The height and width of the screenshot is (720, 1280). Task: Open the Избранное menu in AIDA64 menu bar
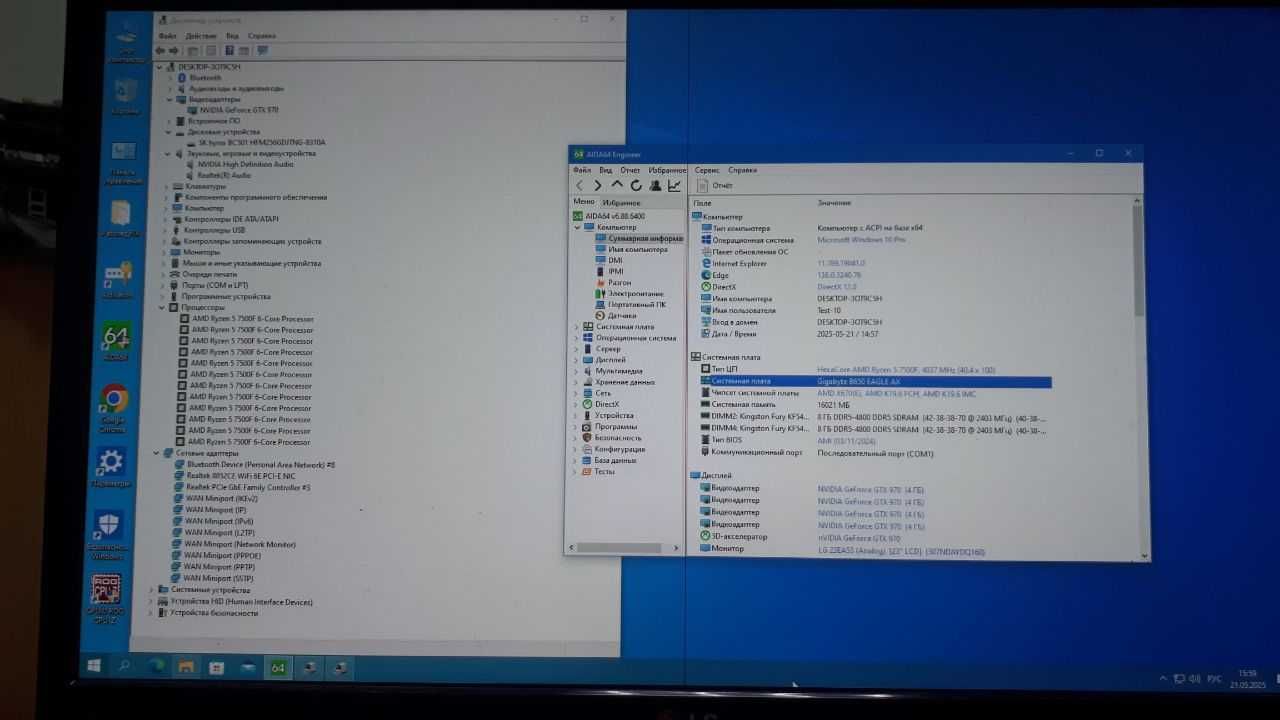click(667, 170)
